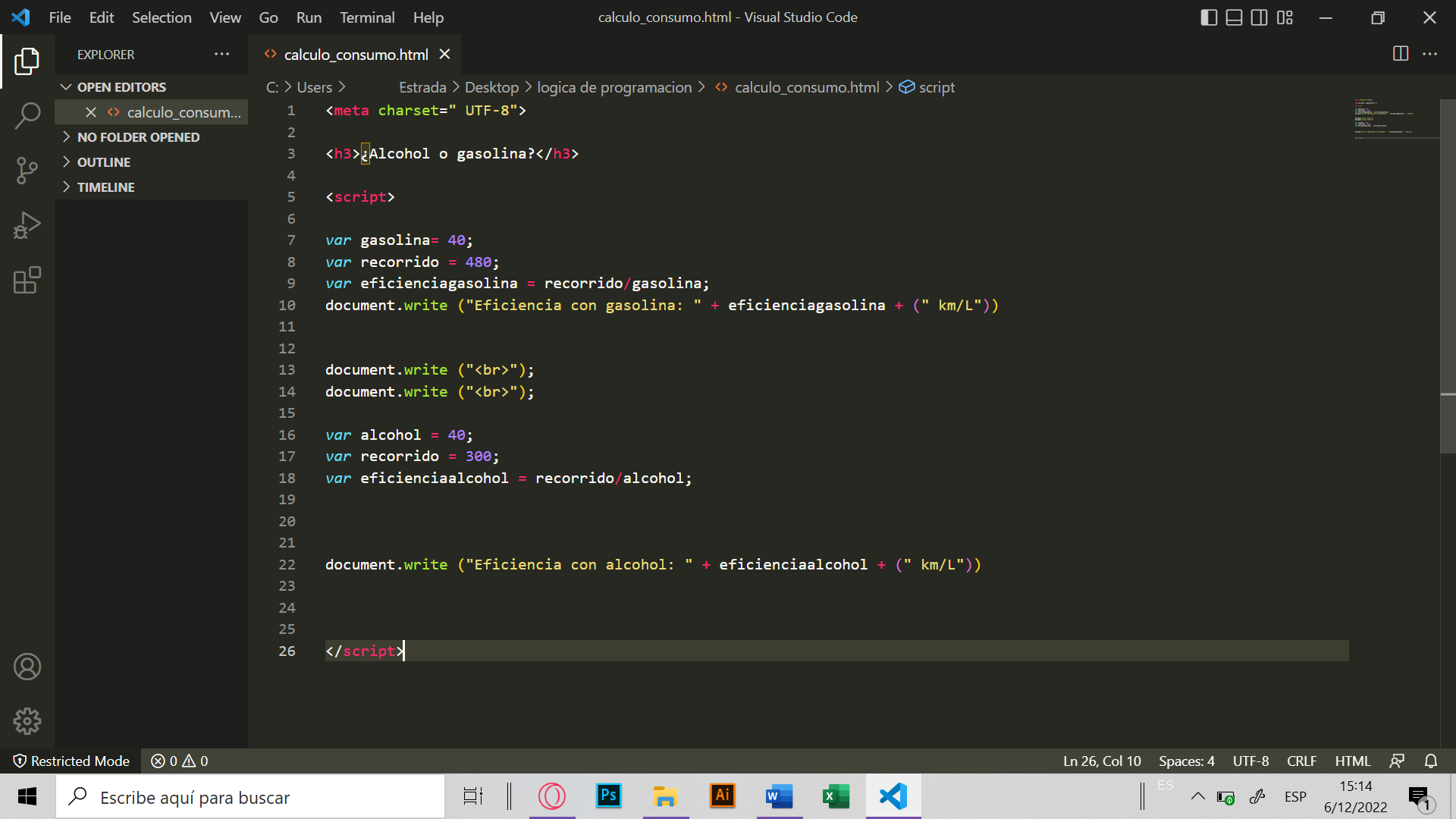Open File Explorer from the taskbar
The image size is (1456, 819).
click(x=666, y=796)
